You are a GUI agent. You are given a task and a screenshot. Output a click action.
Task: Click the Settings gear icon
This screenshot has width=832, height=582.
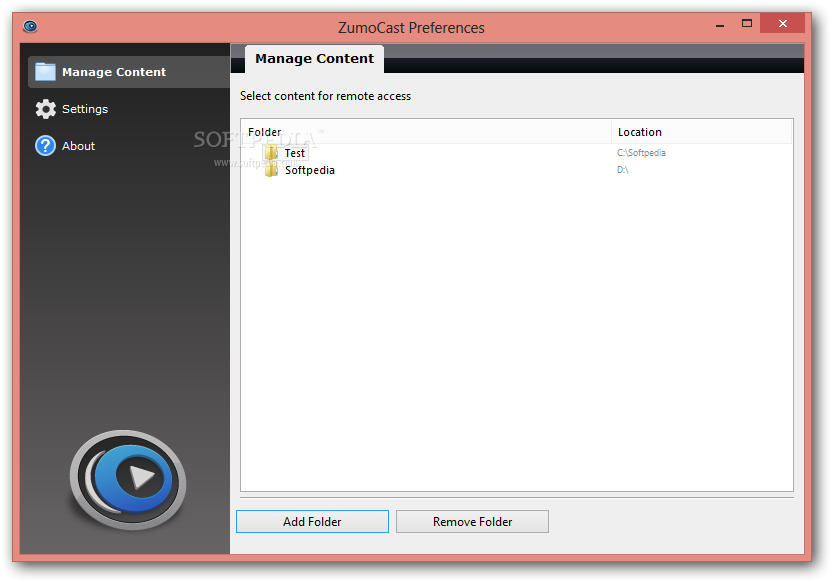[46, 109]
